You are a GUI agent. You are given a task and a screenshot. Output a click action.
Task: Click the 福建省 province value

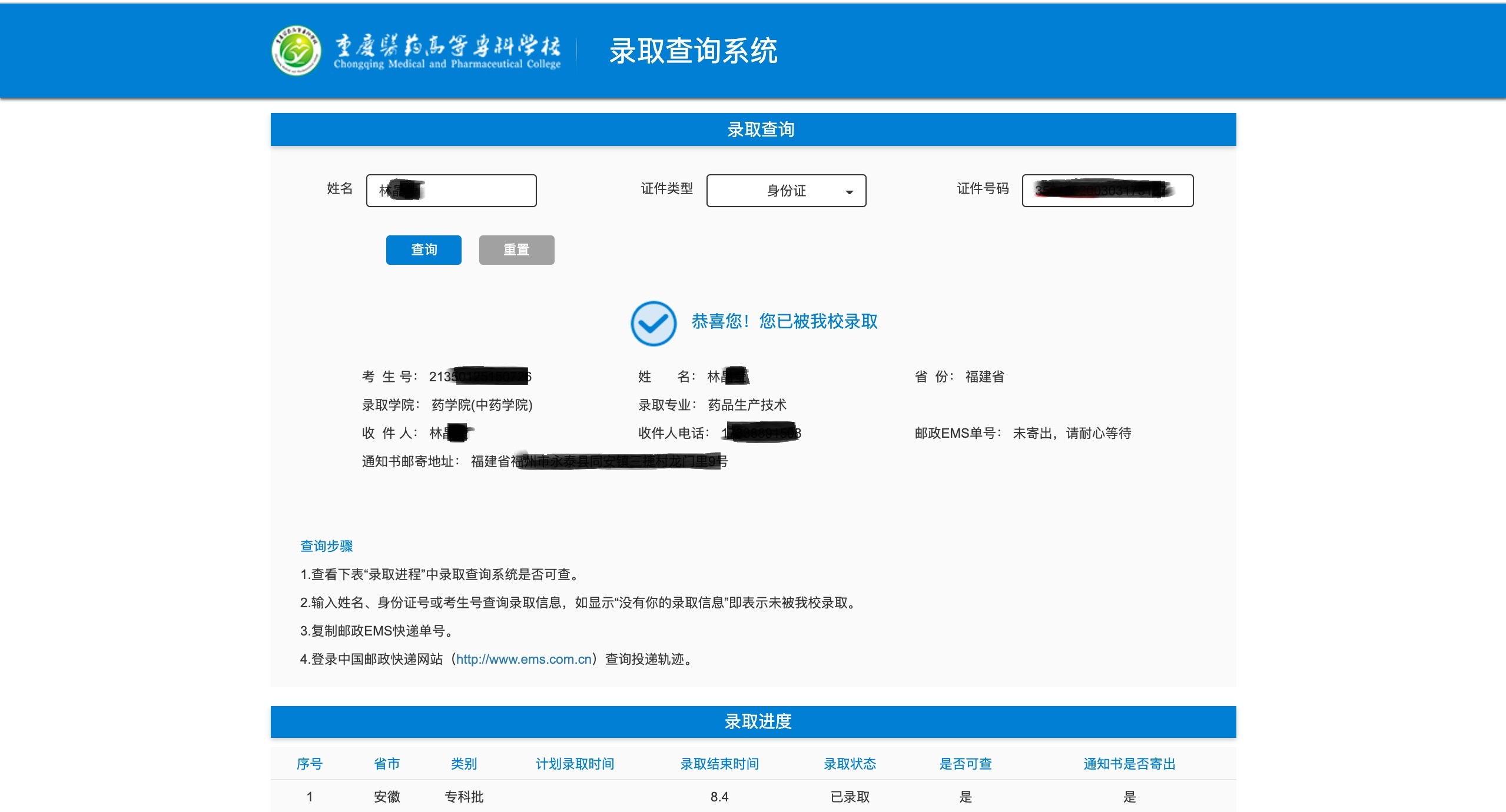[985, 377]
